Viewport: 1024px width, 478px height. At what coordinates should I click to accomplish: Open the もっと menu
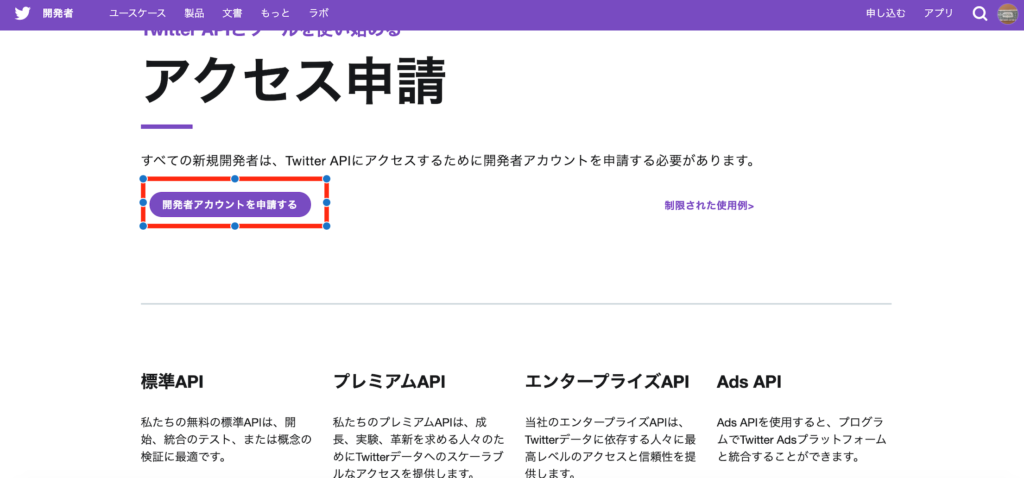pyautogui.click(x=276, y=14)
